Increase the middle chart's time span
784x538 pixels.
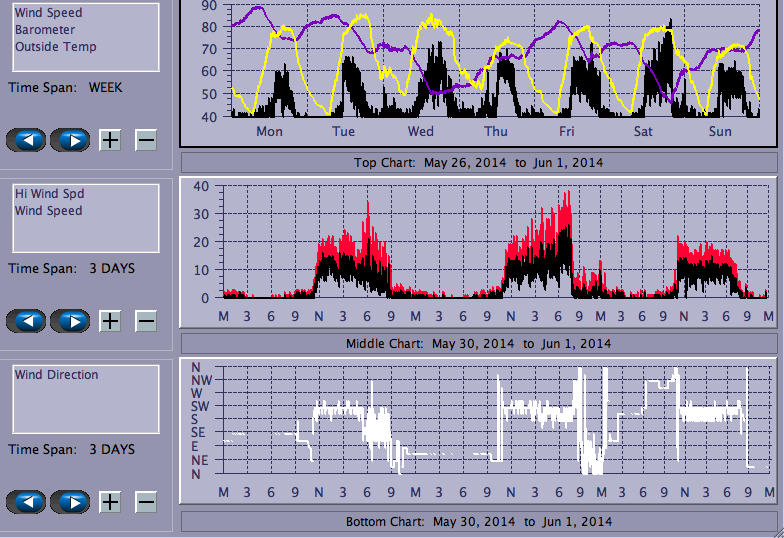110,321
